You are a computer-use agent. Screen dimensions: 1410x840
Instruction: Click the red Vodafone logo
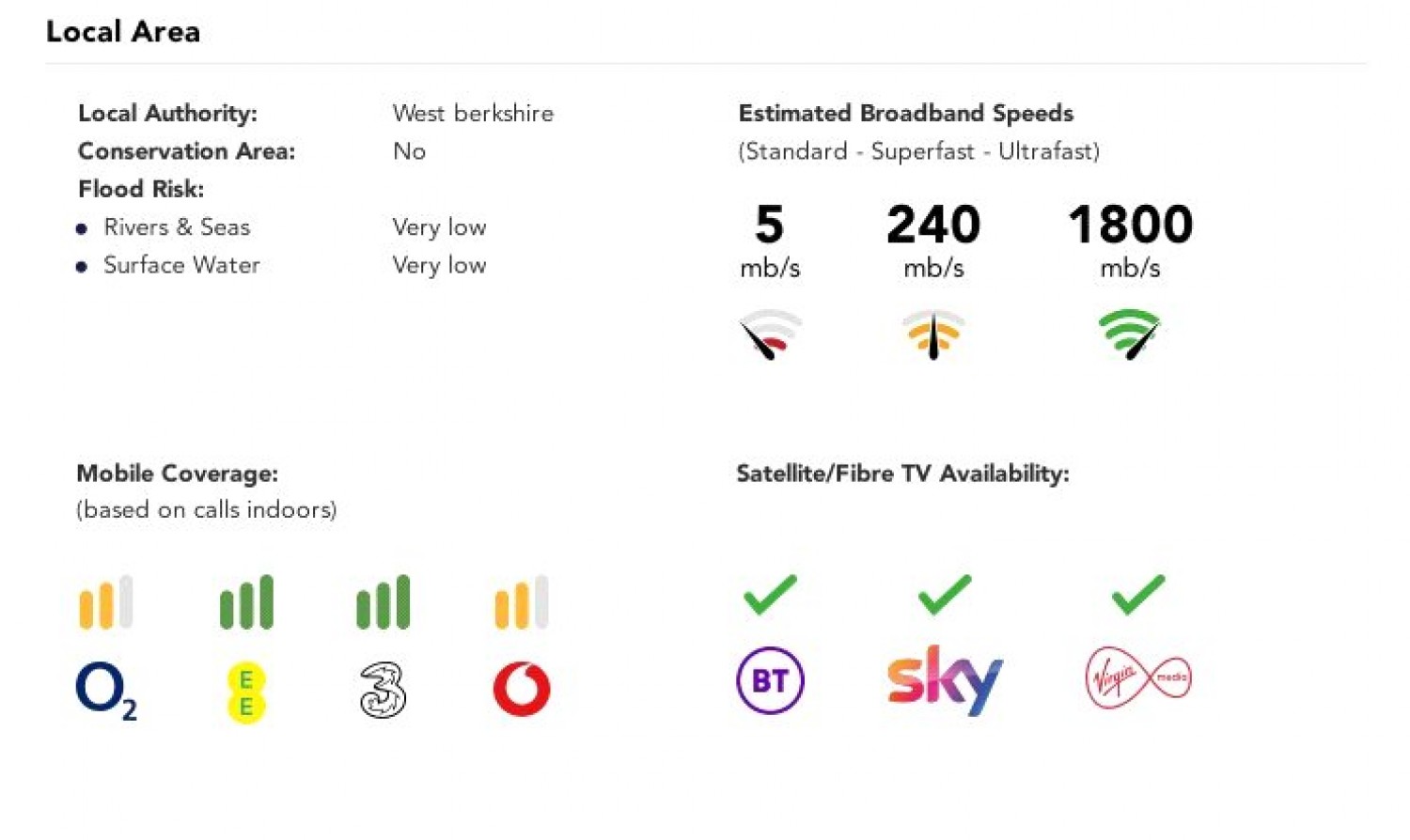(522, 689)
